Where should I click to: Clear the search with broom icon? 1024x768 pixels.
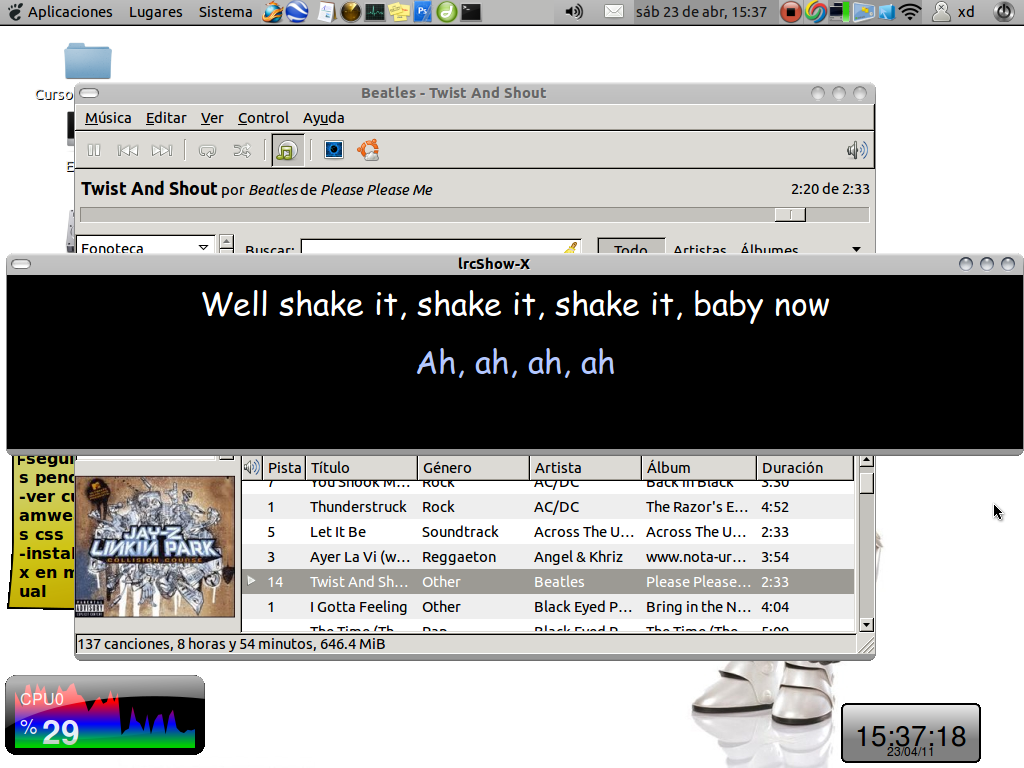[x=571, y=248]
